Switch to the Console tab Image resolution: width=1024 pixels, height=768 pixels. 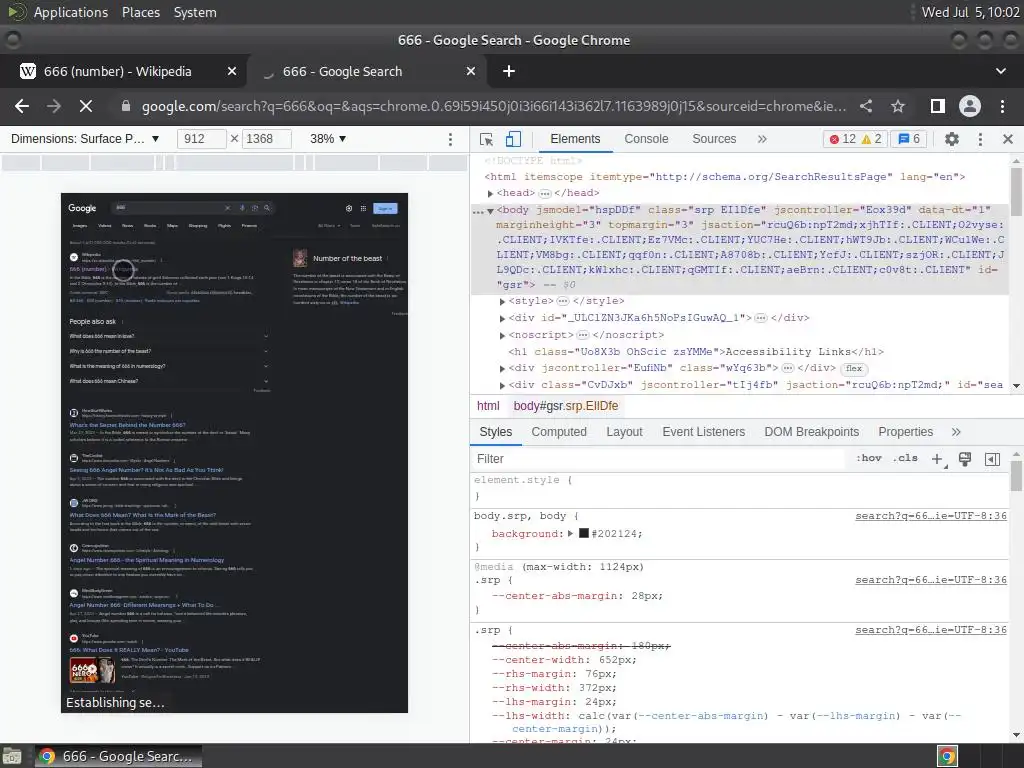[646, 139]
